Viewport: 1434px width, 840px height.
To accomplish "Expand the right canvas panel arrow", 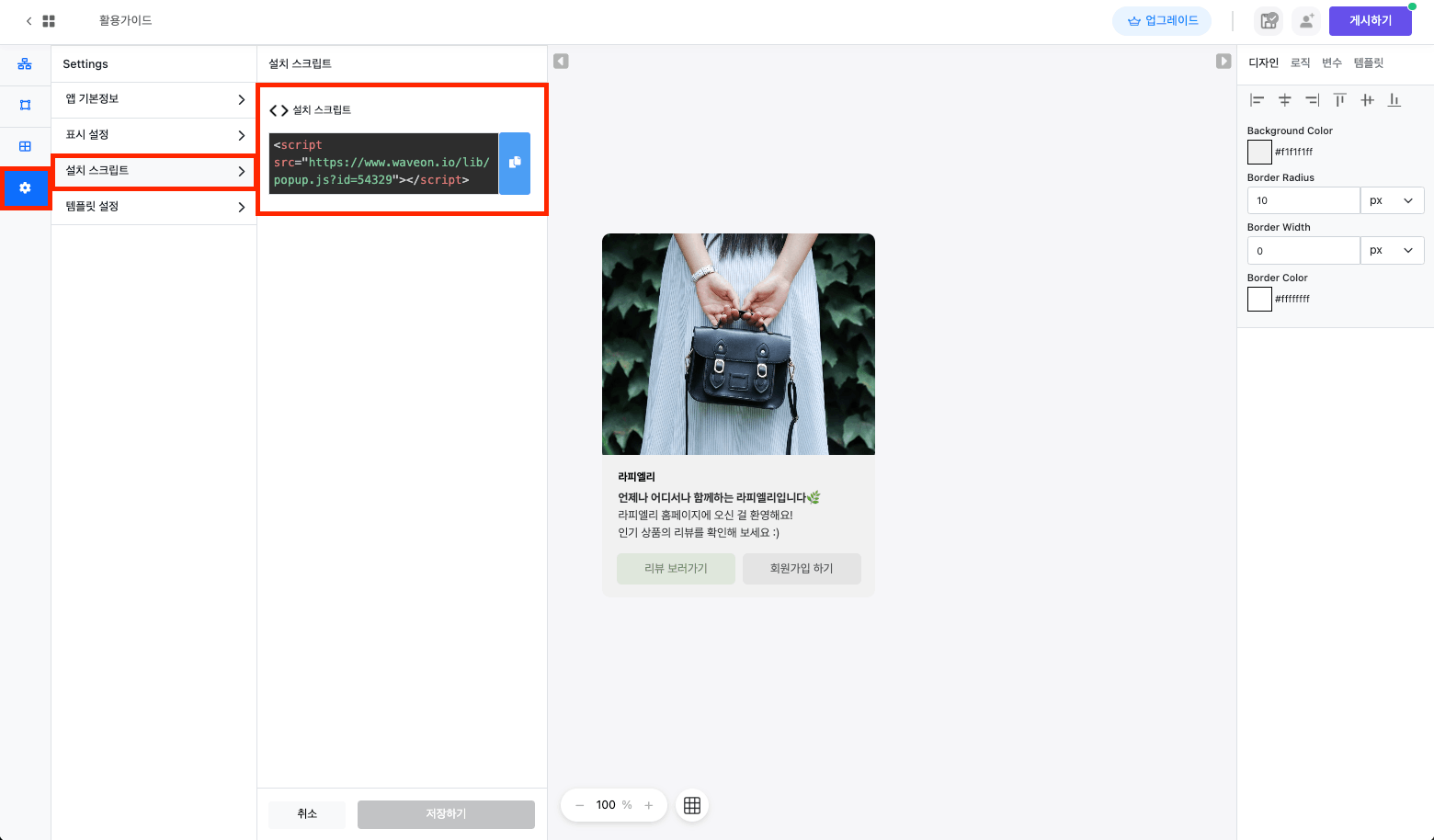I will tap(1223, 61).
